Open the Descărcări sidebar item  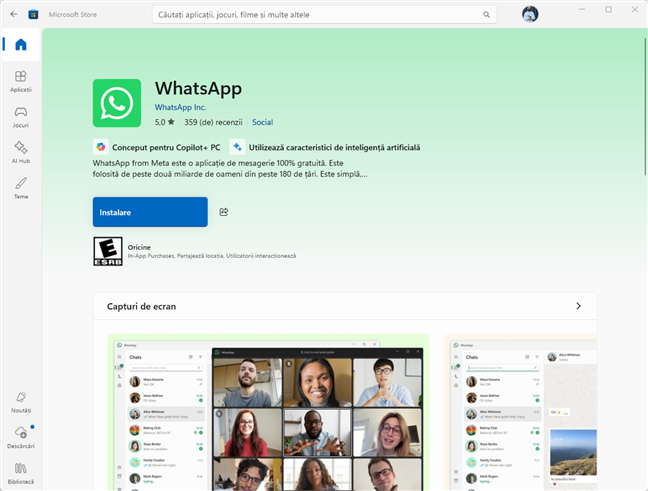pos(21,438)
